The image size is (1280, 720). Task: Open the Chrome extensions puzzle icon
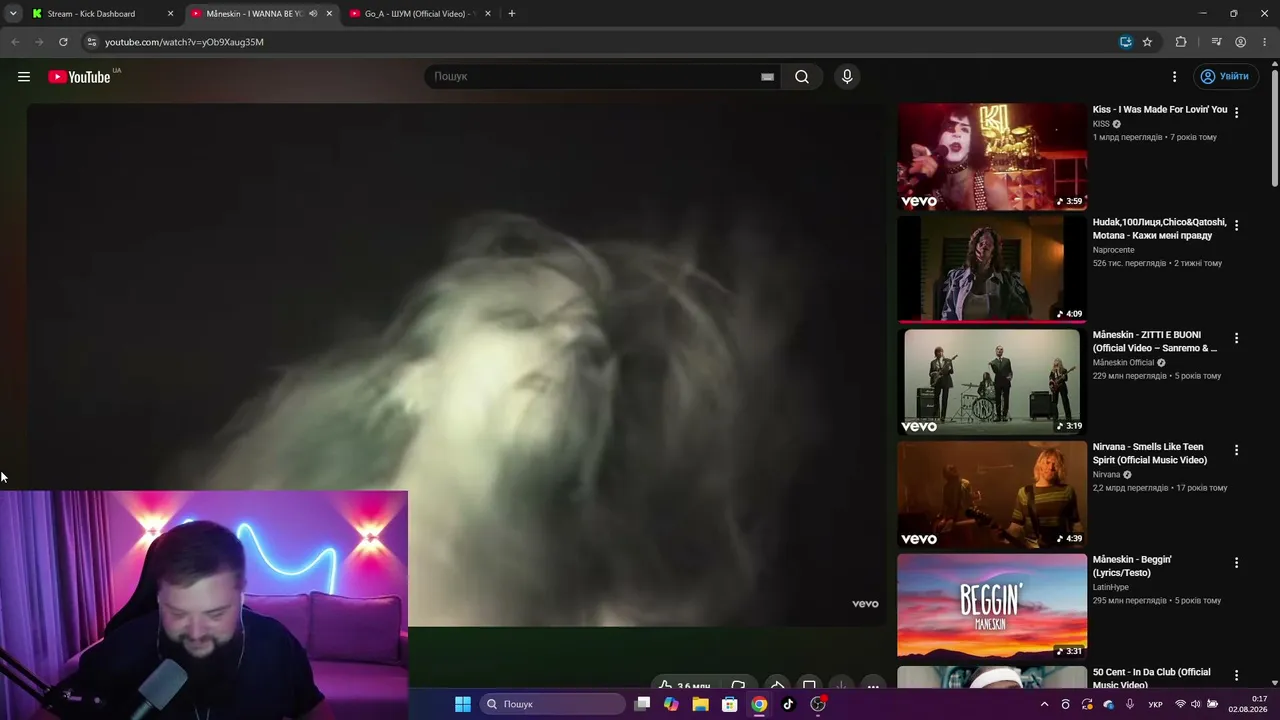pos(1181,42)
